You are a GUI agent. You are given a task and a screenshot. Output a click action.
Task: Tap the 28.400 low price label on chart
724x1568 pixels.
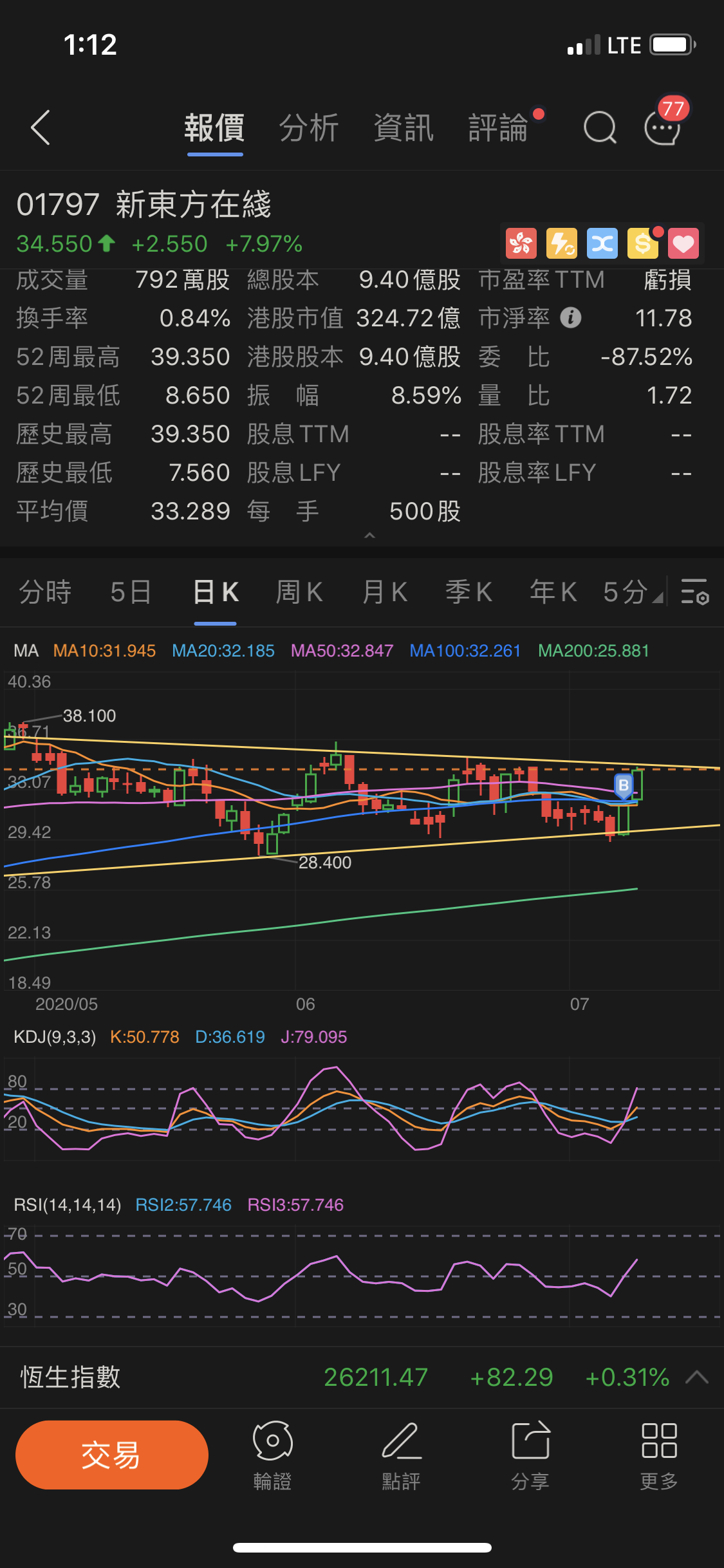[x=325, y=863]
